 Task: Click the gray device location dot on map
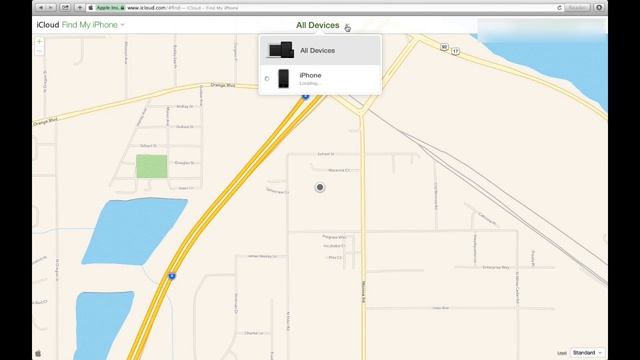[320, 187]
